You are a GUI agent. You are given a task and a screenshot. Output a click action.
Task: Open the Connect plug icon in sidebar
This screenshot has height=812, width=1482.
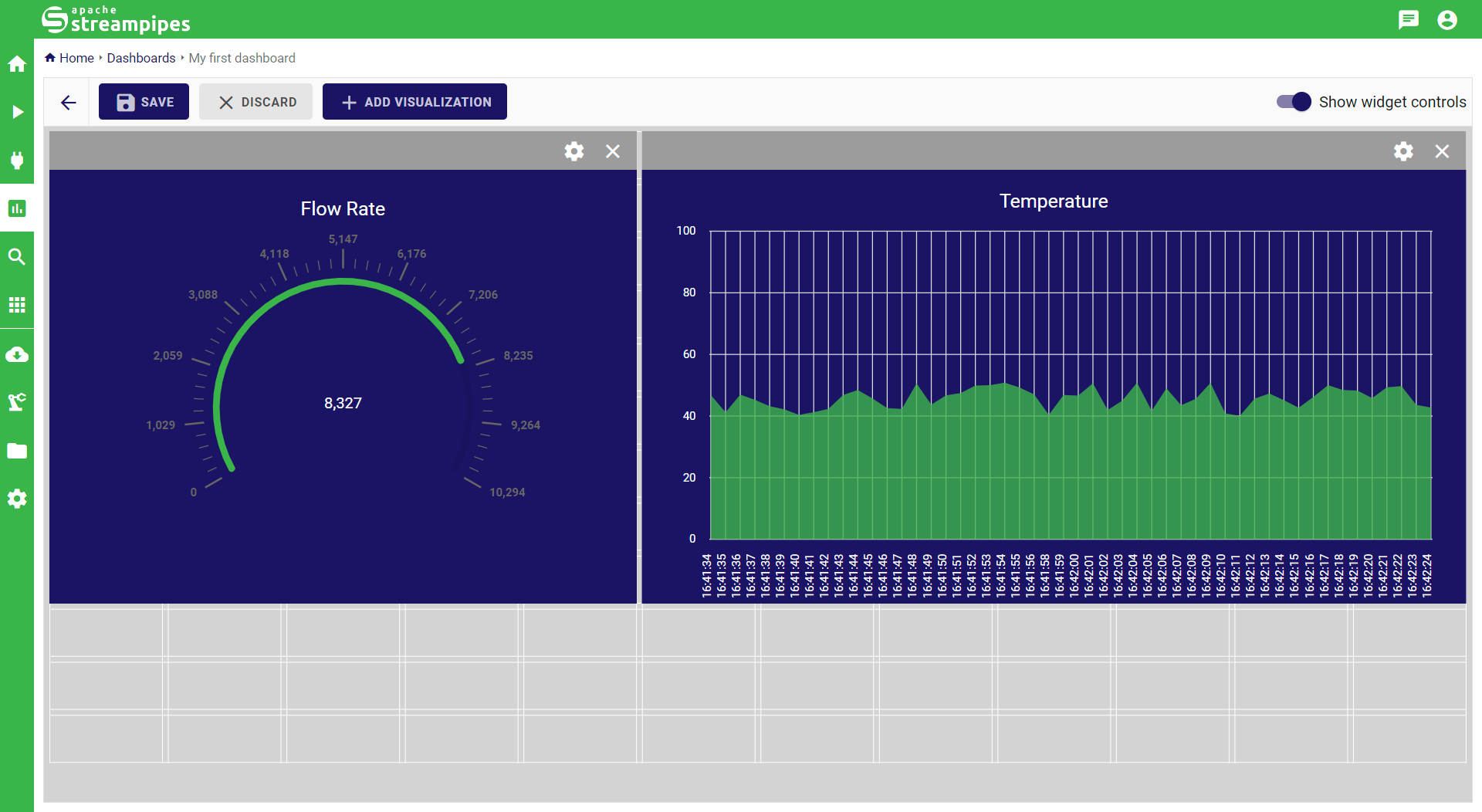[x=17, y=161]
